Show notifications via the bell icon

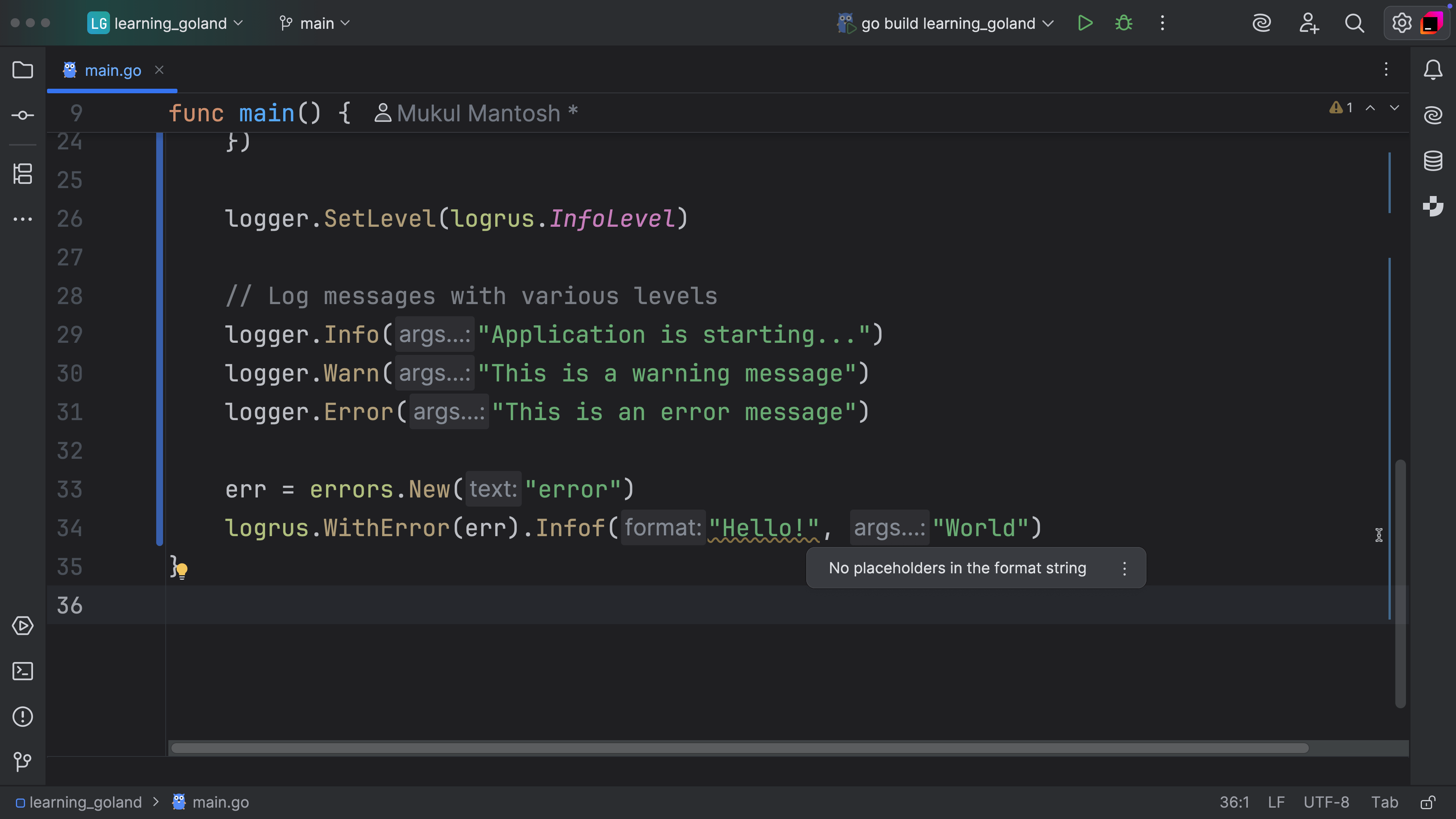(1433, 69)
